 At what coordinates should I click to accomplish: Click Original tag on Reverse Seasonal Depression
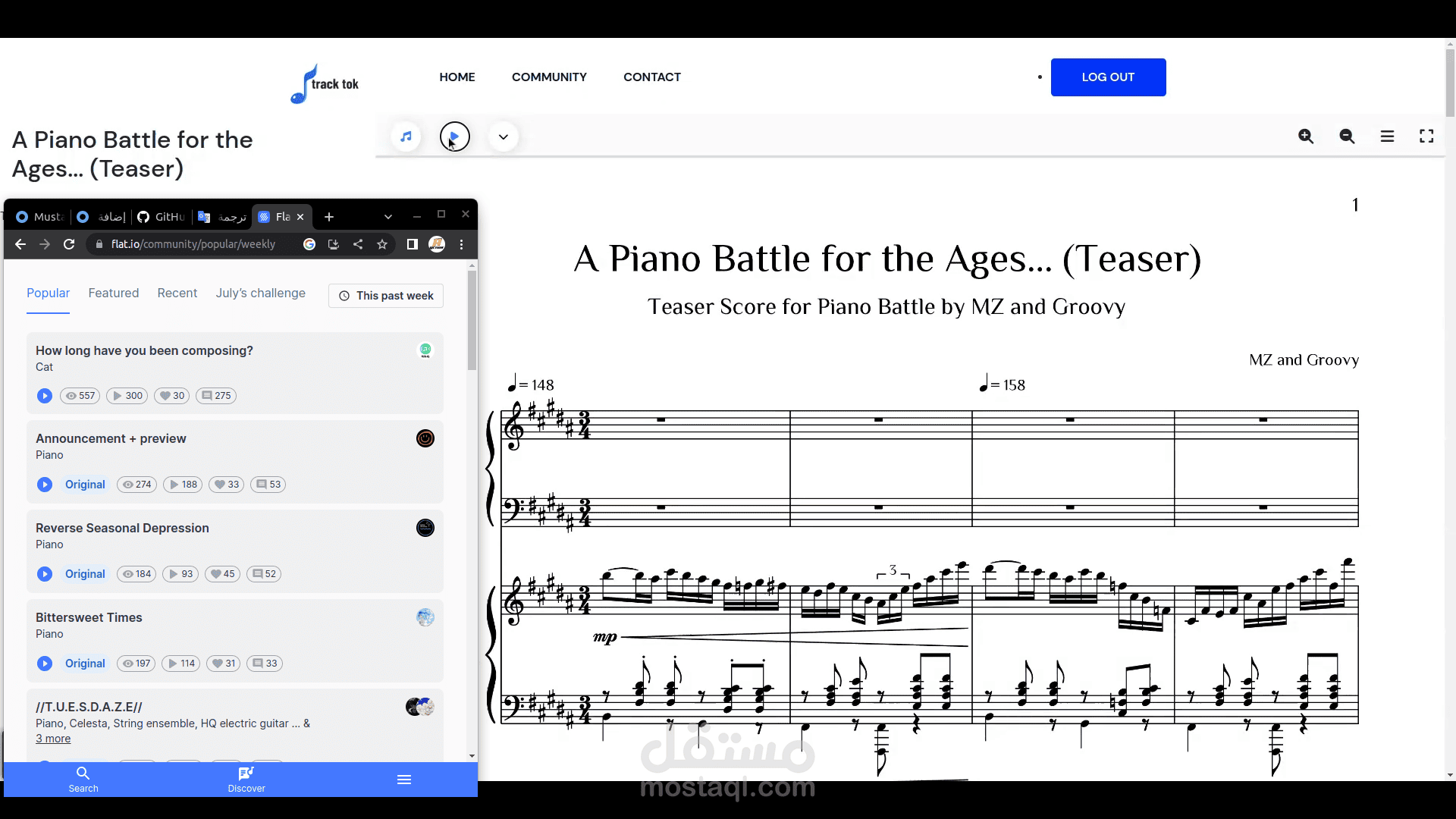point(85,574)
